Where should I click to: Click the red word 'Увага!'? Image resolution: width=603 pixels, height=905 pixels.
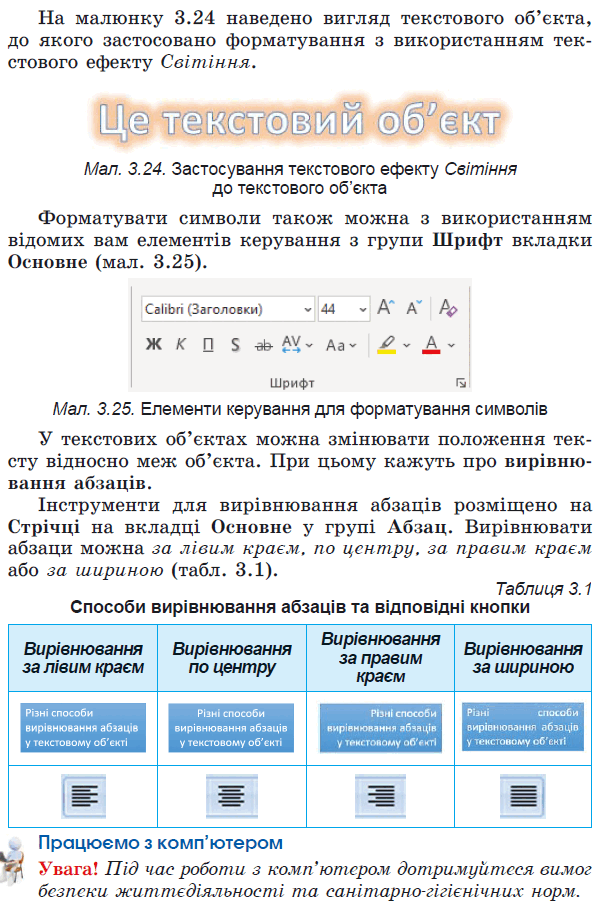(68, 868)
